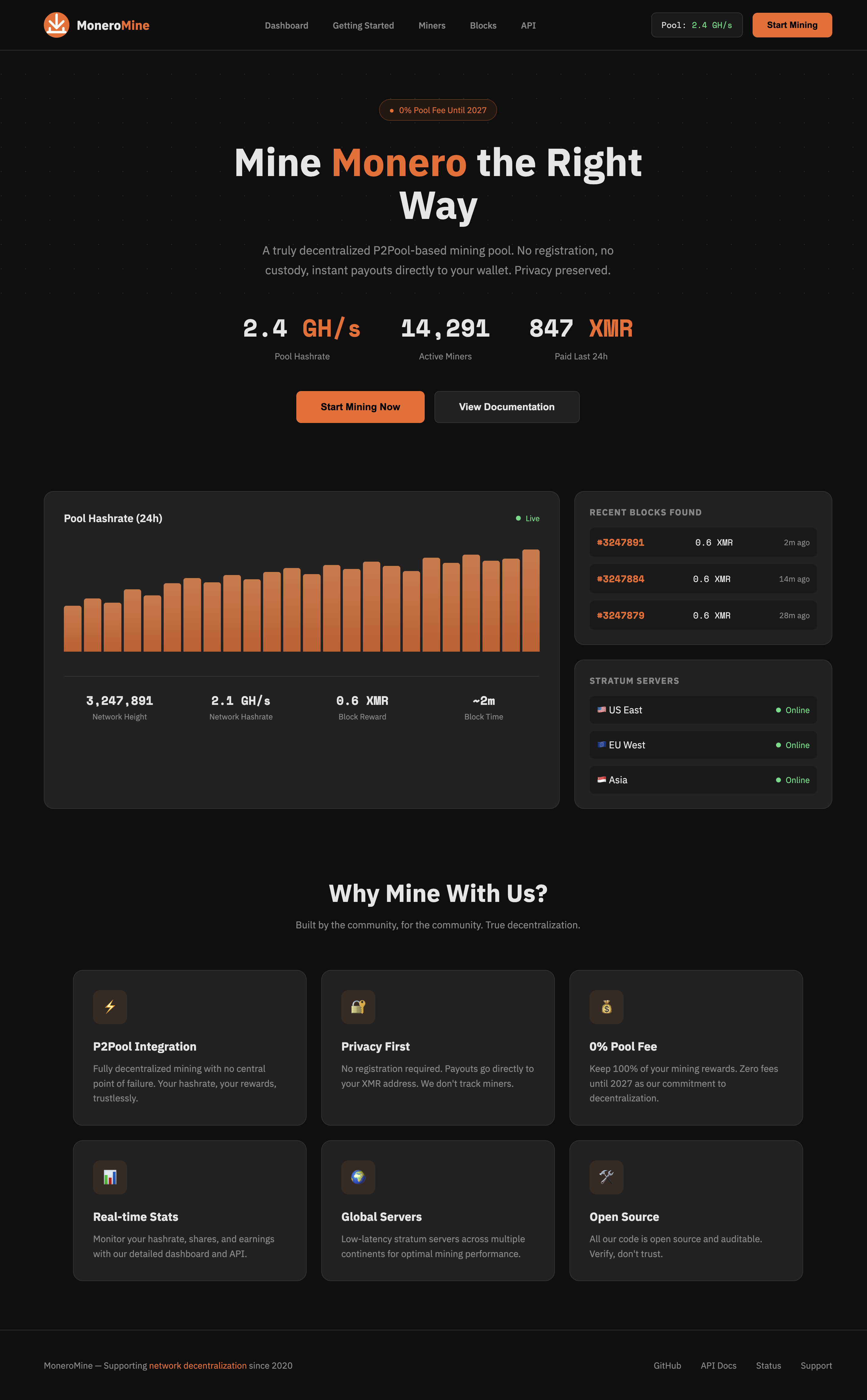Click the chart icon on Real-time Stats card
Screen dimensions: 867x1400
click(110, 1177)
